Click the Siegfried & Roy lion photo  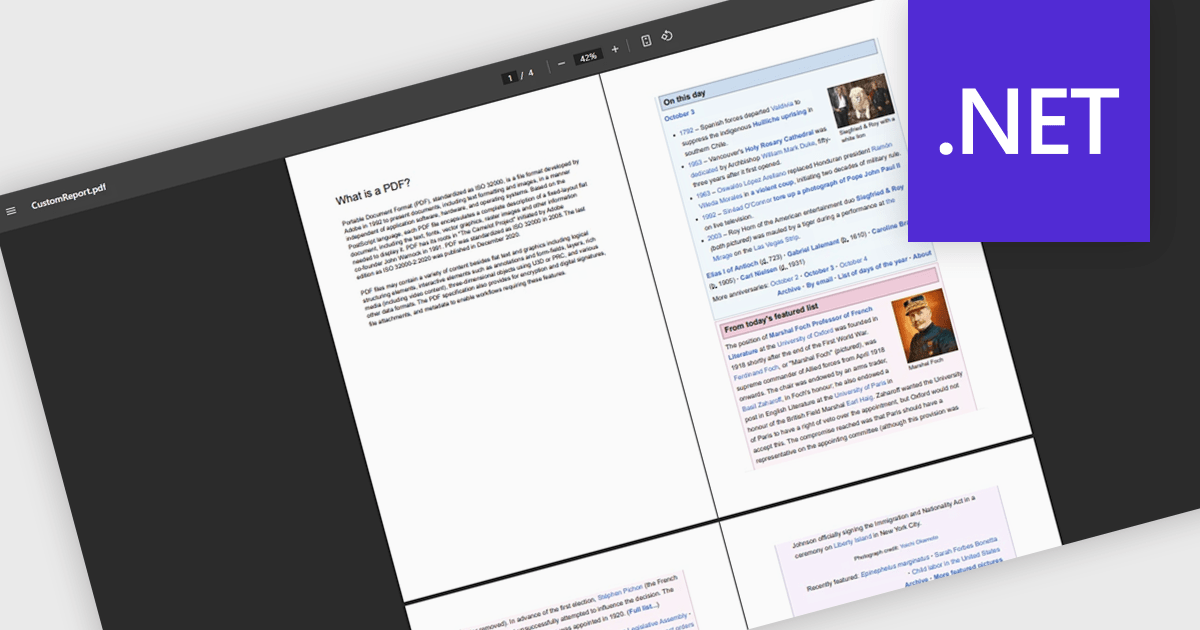pyautogui.click(x=861, y=102)
